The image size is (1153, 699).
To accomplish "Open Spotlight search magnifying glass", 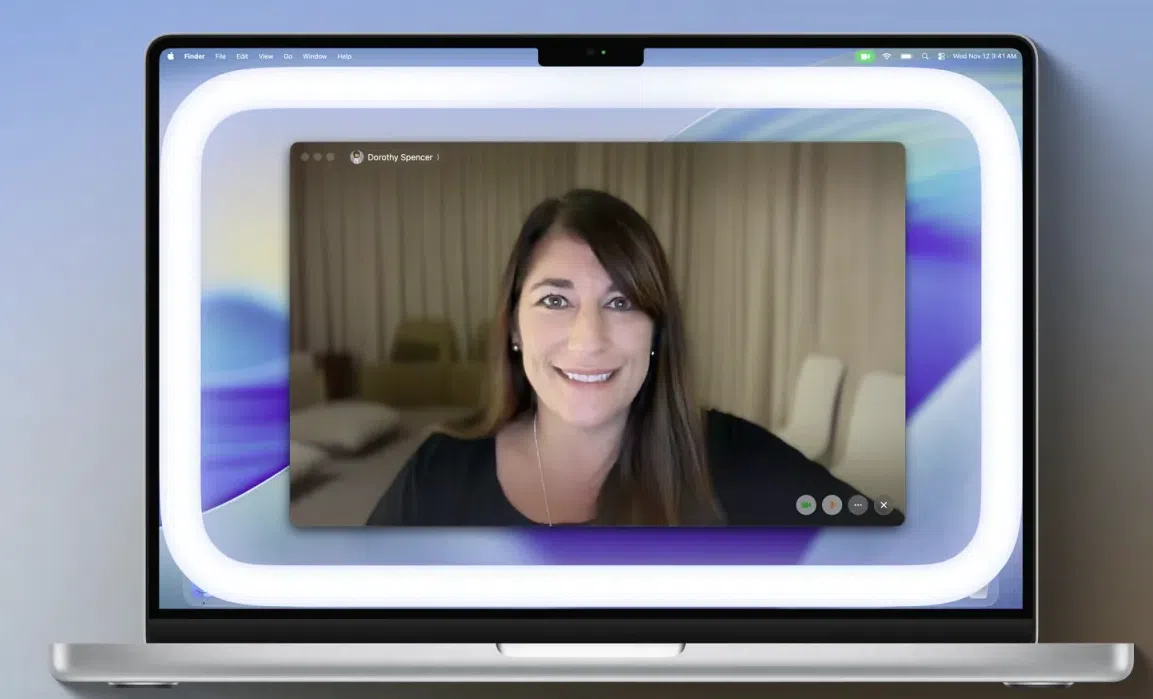I will click(925, 56).
